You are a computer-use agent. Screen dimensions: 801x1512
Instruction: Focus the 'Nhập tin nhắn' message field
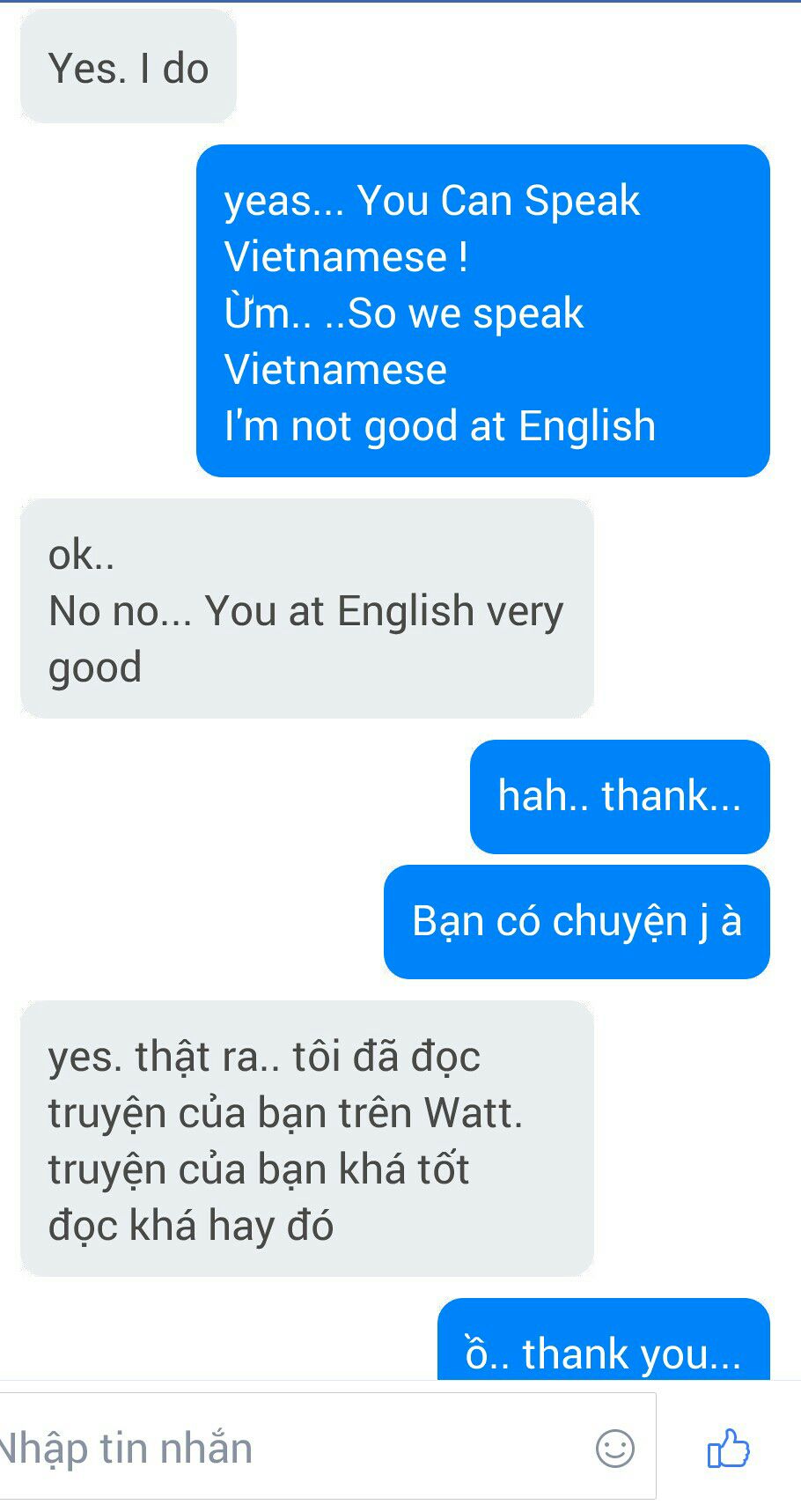(x=327, y=1447)
